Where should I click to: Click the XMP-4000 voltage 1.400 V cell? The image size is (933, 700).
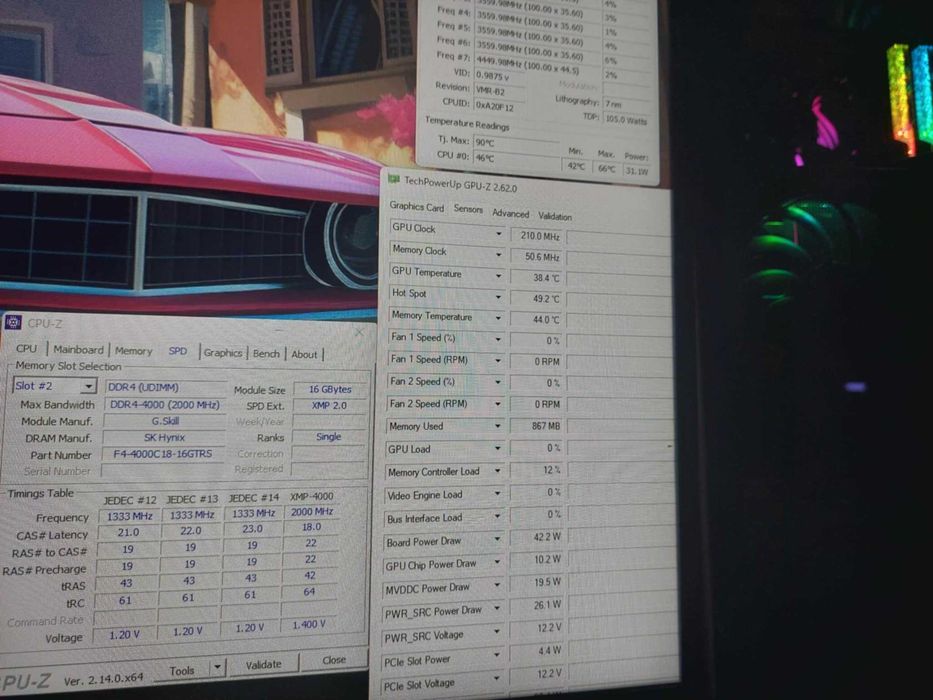point(308,624)
